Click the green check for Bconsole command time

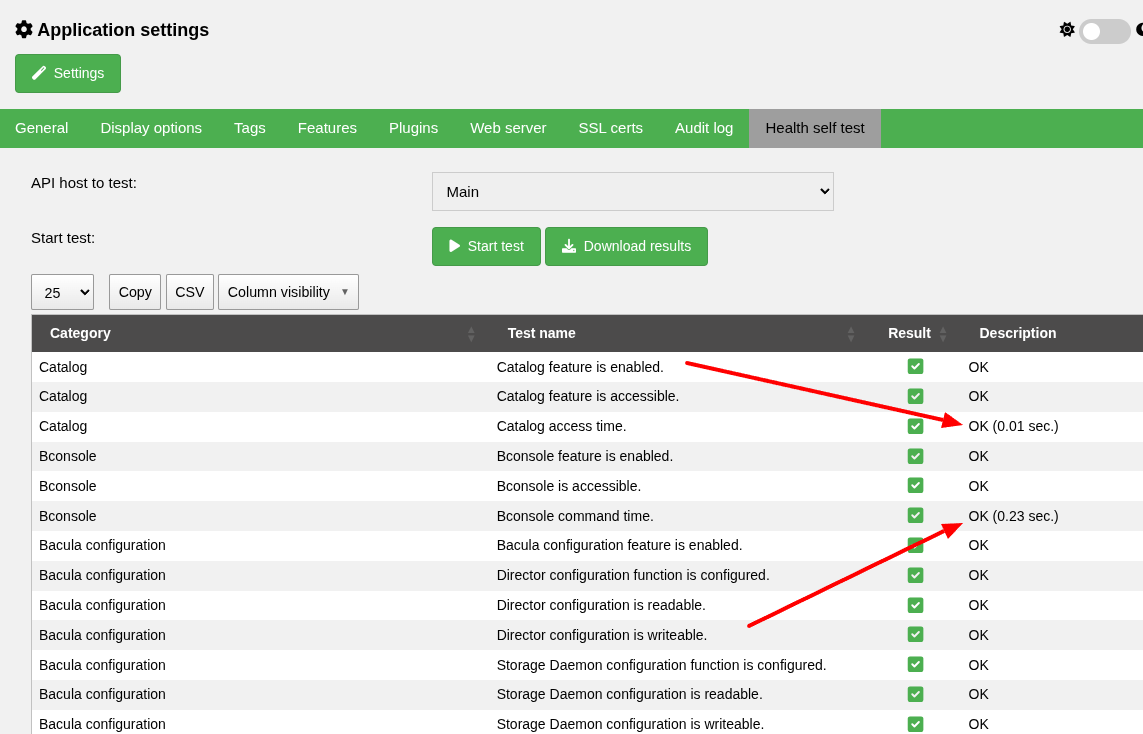coord(916,515)
